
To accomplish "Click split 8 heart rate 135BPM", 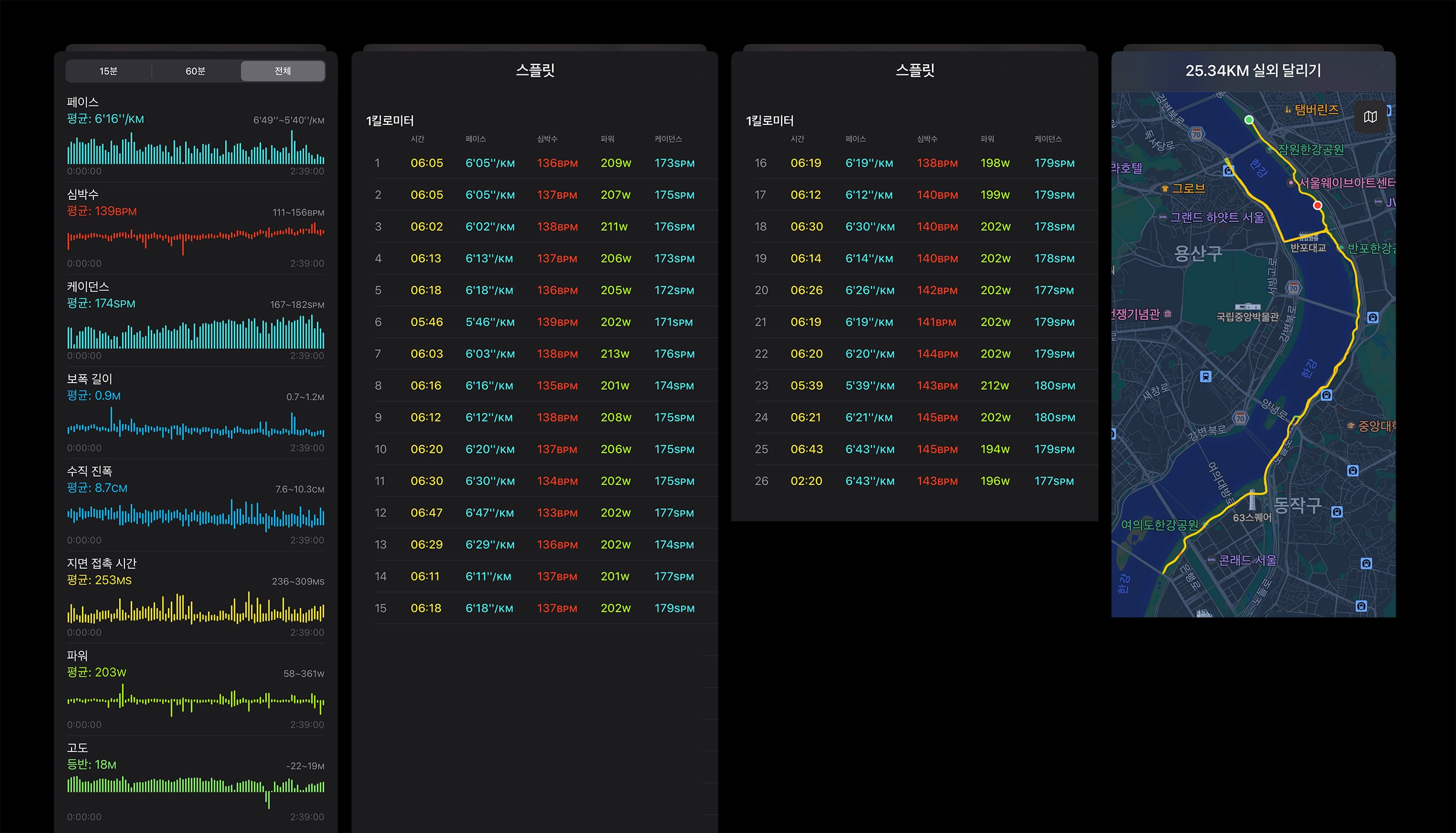I will tap(557, 385).
